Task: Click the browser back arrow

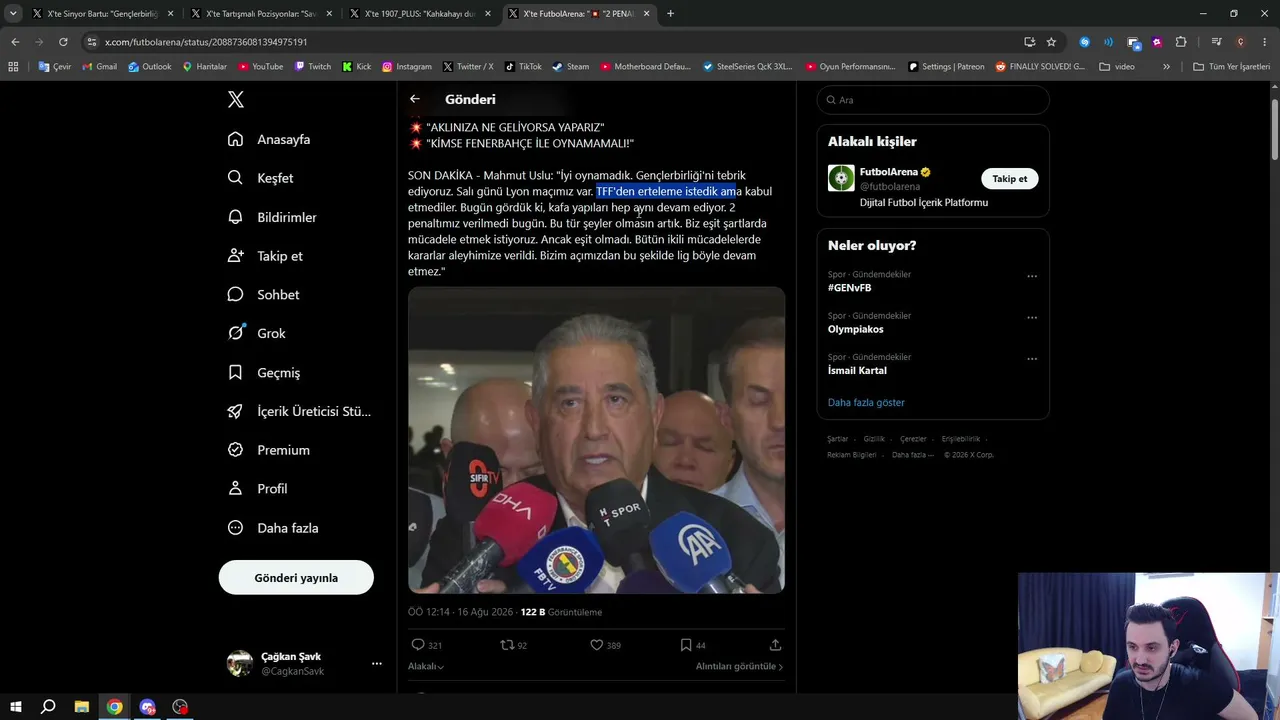Action: [x=15, y=42]
